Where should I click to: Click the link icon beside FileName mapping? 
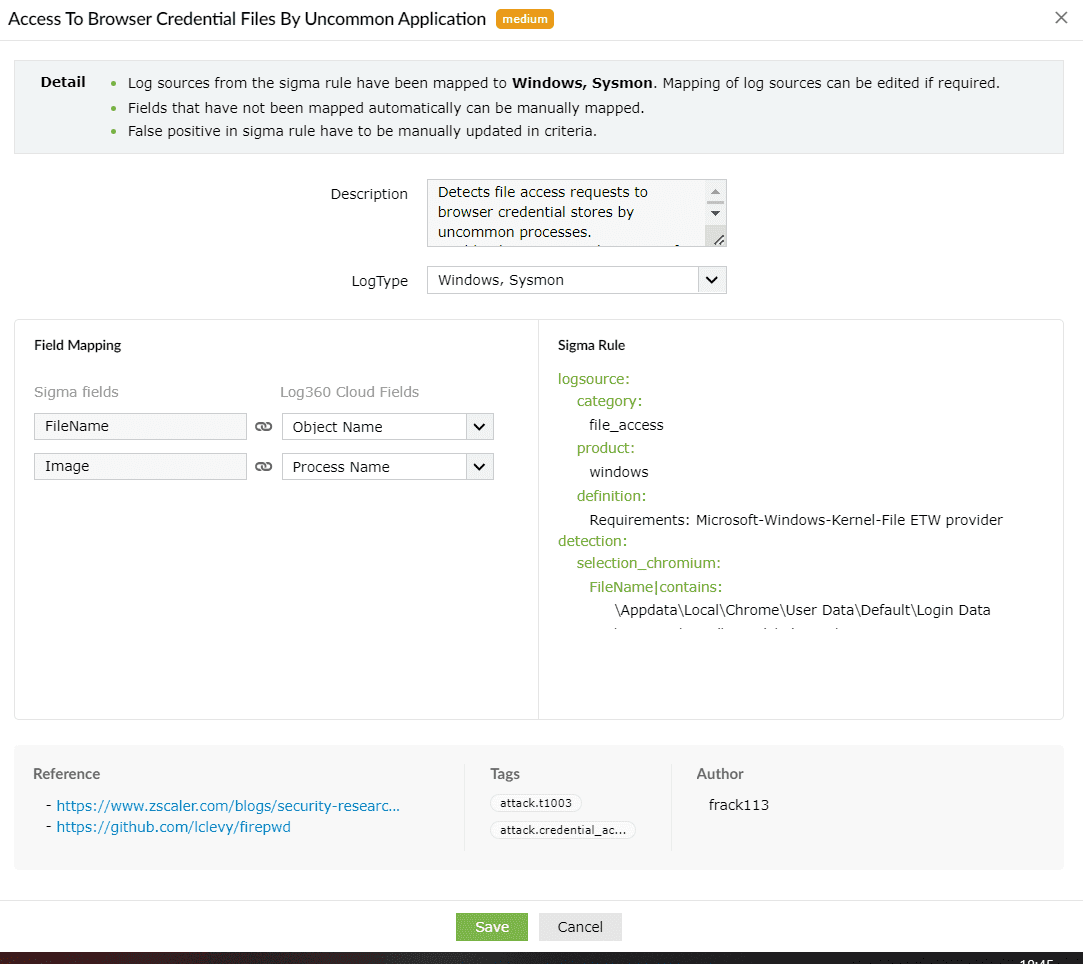[x=262, y=426]
